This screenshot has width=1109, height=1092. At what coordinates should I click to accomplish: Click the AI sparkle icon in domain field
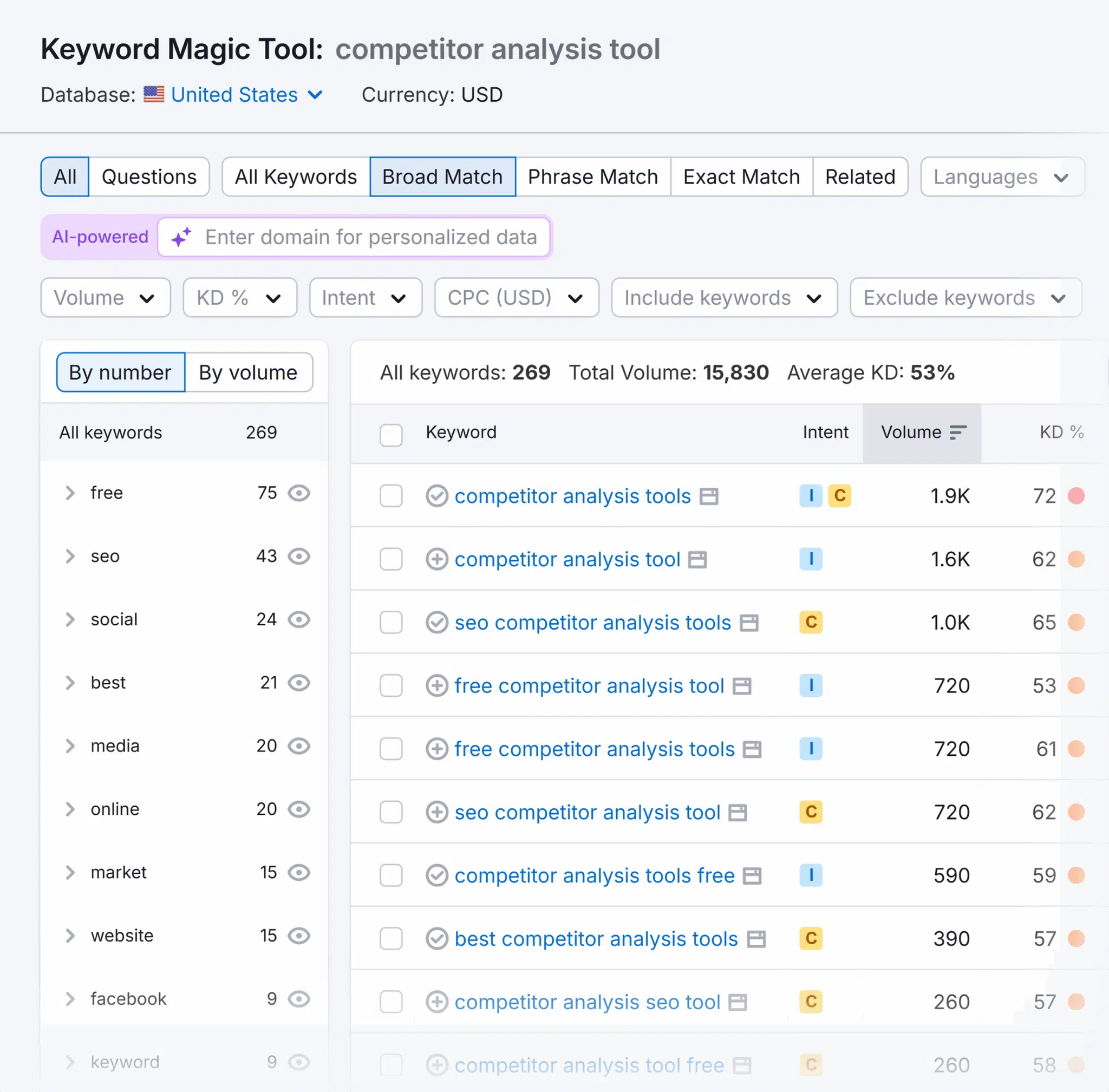181,237
